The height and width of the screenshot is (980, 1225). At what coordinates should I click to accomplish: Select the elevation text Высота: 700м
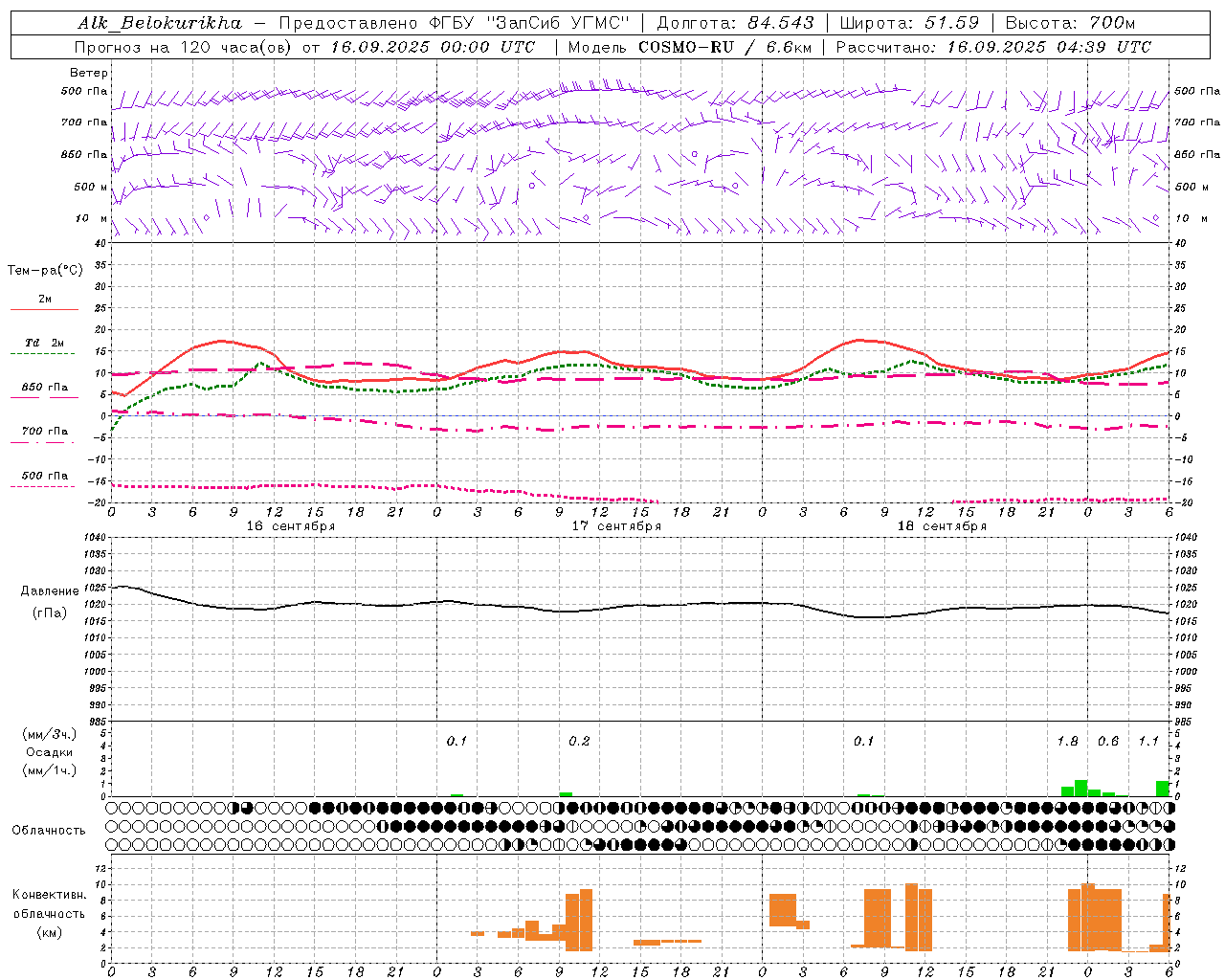point(1071,22)
